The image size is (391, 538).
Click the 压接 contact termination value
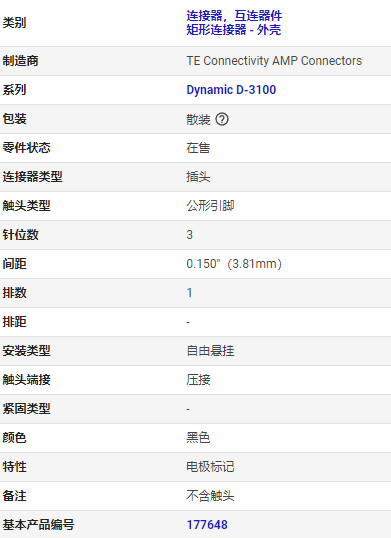point(198,380)
